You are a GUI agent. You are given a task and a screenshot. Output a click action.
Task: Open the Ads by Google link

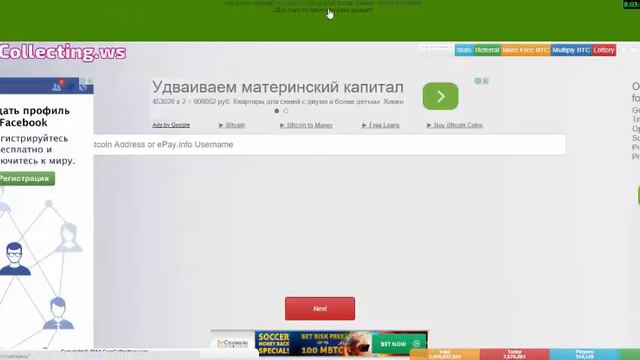point(171,125)
